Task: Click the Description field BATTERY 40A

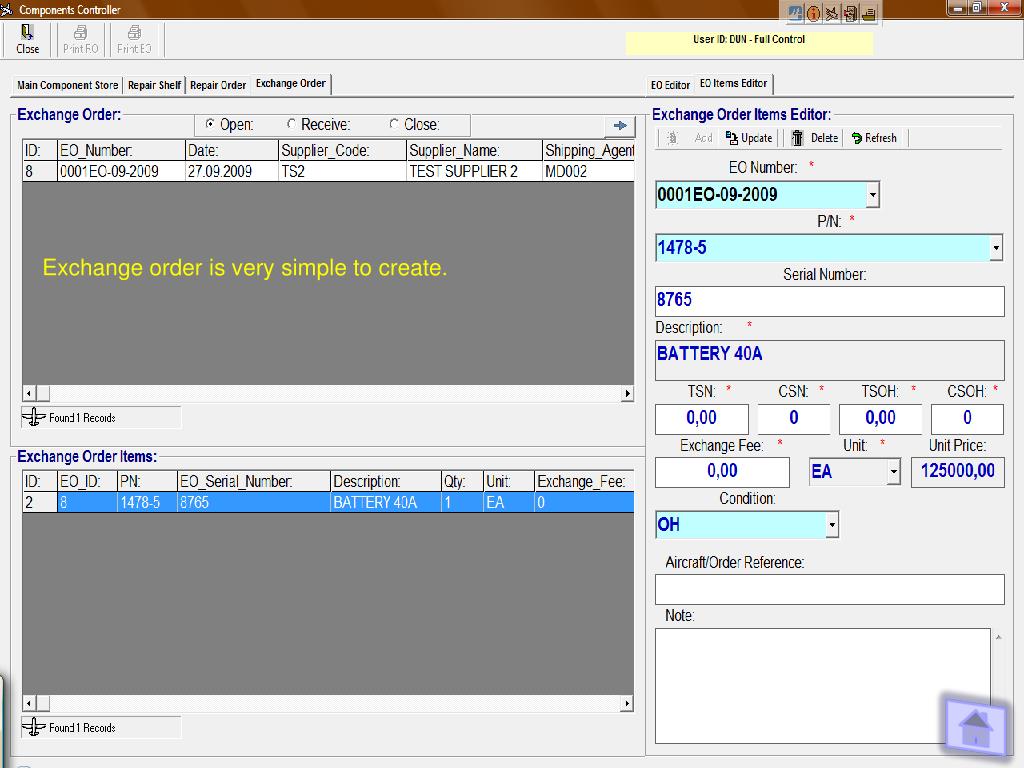Action: (829, 360)
